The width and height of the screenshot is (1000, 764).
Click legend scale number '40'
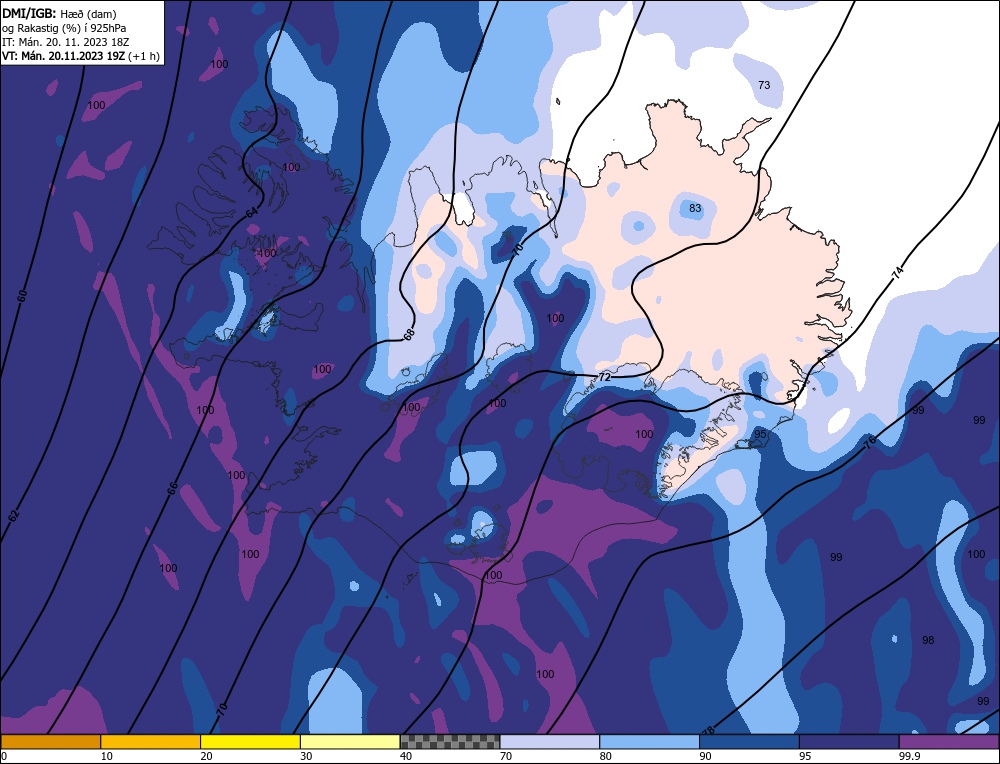coord(406,756)
